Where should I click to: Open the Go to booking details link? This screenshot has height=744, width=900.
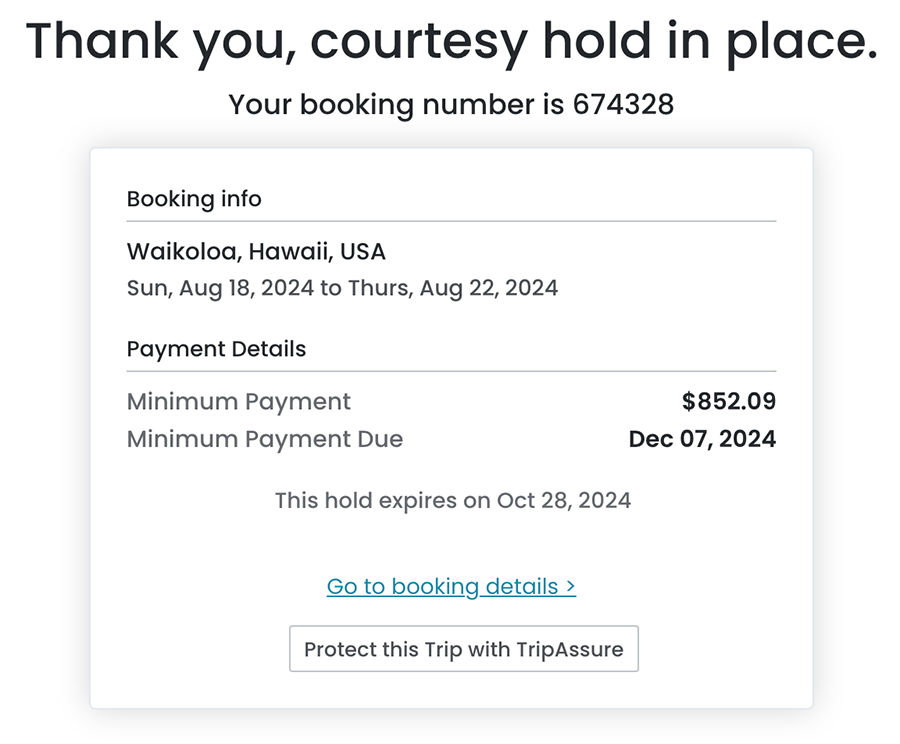450,586
